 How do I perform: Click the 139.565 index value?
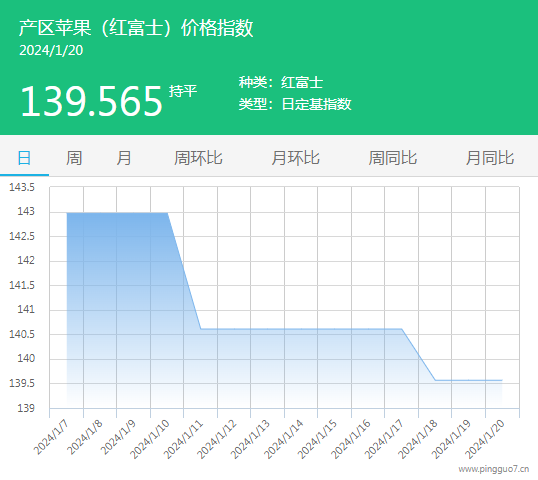91,101
